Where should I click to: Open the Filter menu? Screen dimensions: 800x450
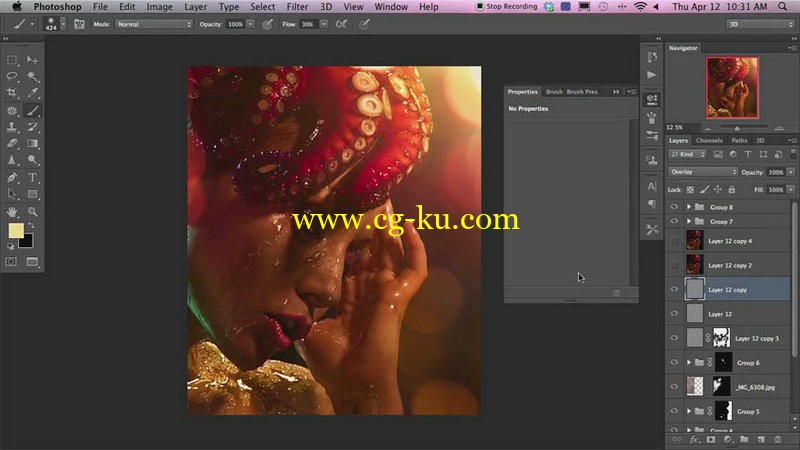(297, 7)
